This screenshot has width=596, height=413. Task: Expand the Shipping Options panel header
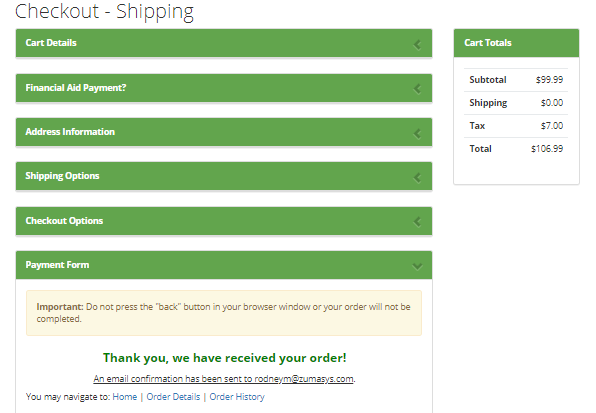click(x=224, y=176)
